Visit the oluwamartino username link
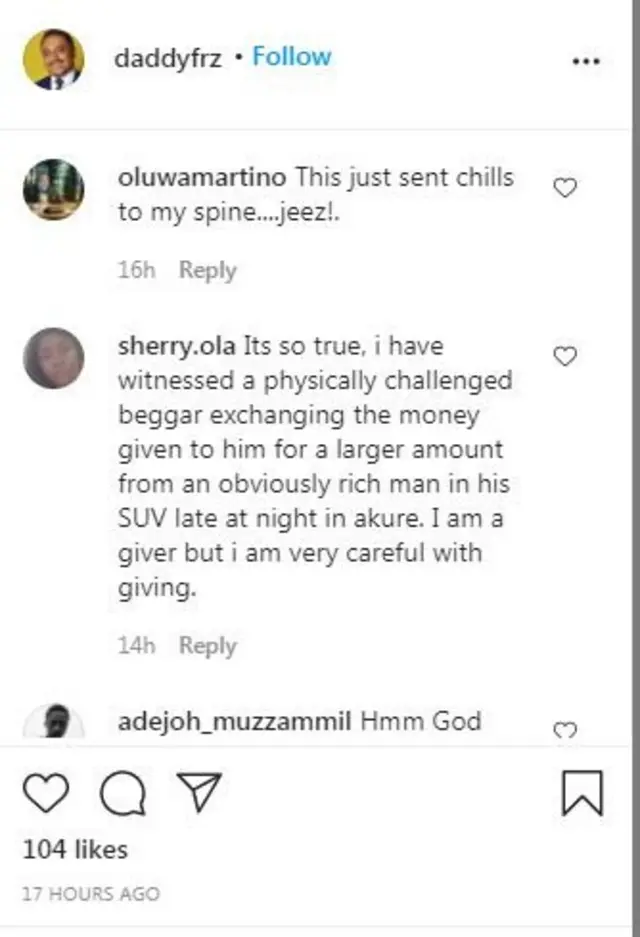 pos(202,178)
